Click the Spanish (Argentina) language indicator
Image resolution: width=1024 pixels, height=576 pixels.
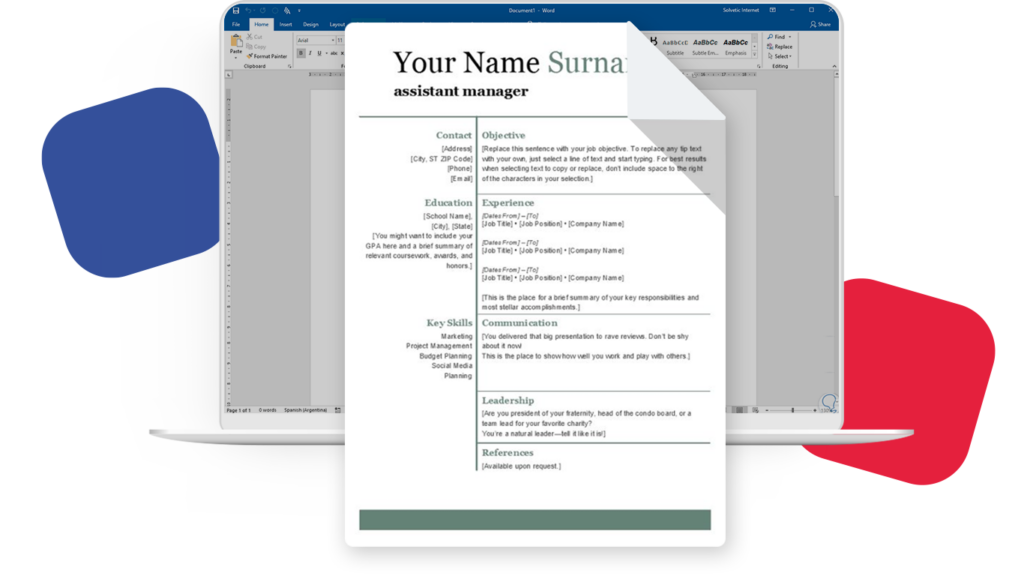point(305,410)
